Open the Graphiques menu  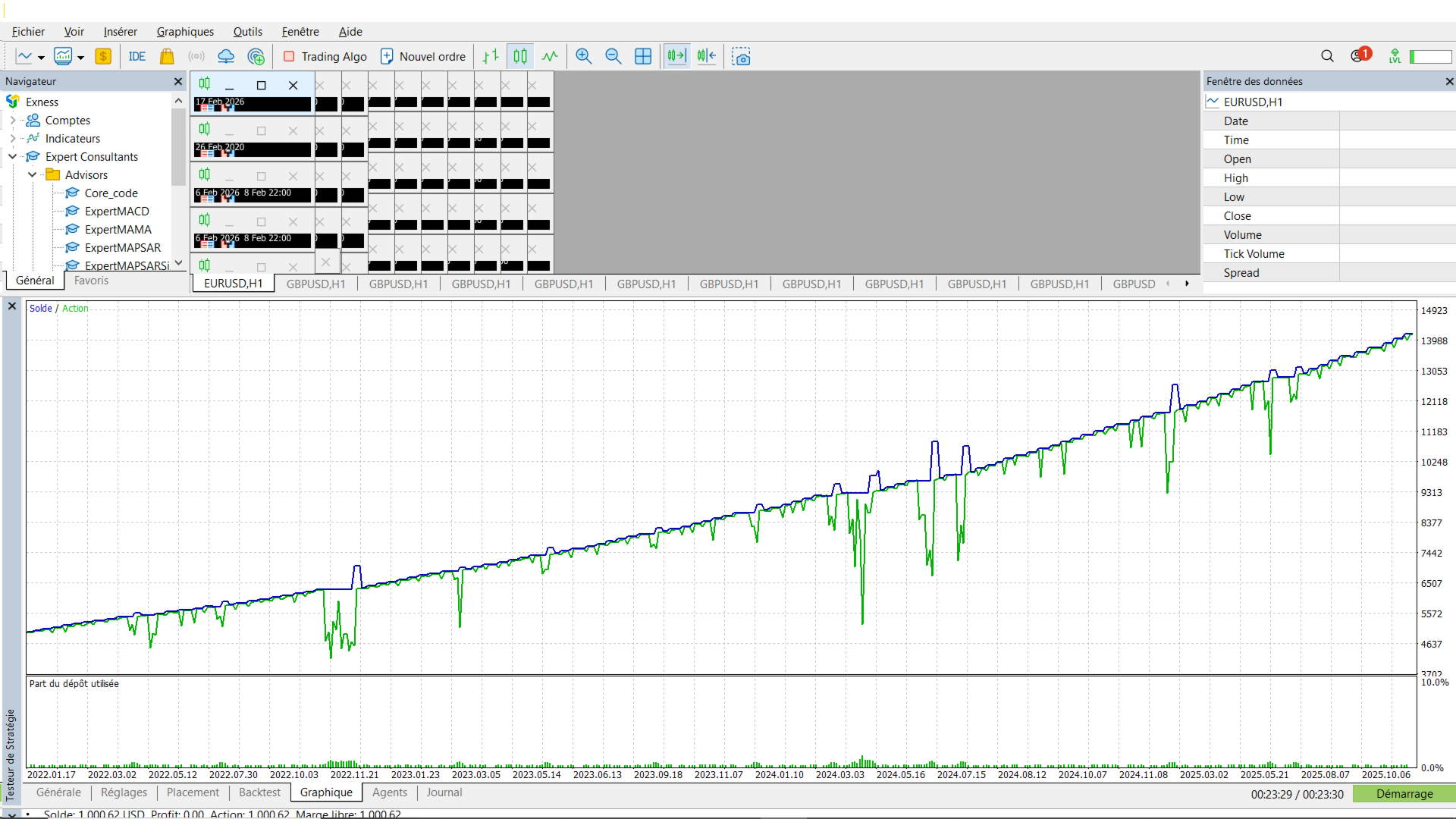(185, 31)
